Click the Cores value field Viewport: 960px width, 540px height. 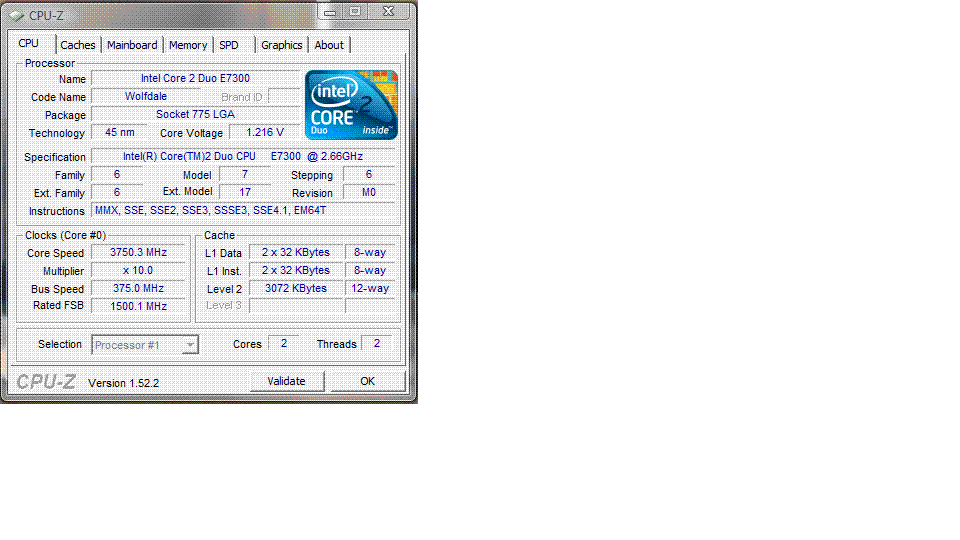click(x=283, y=343)
